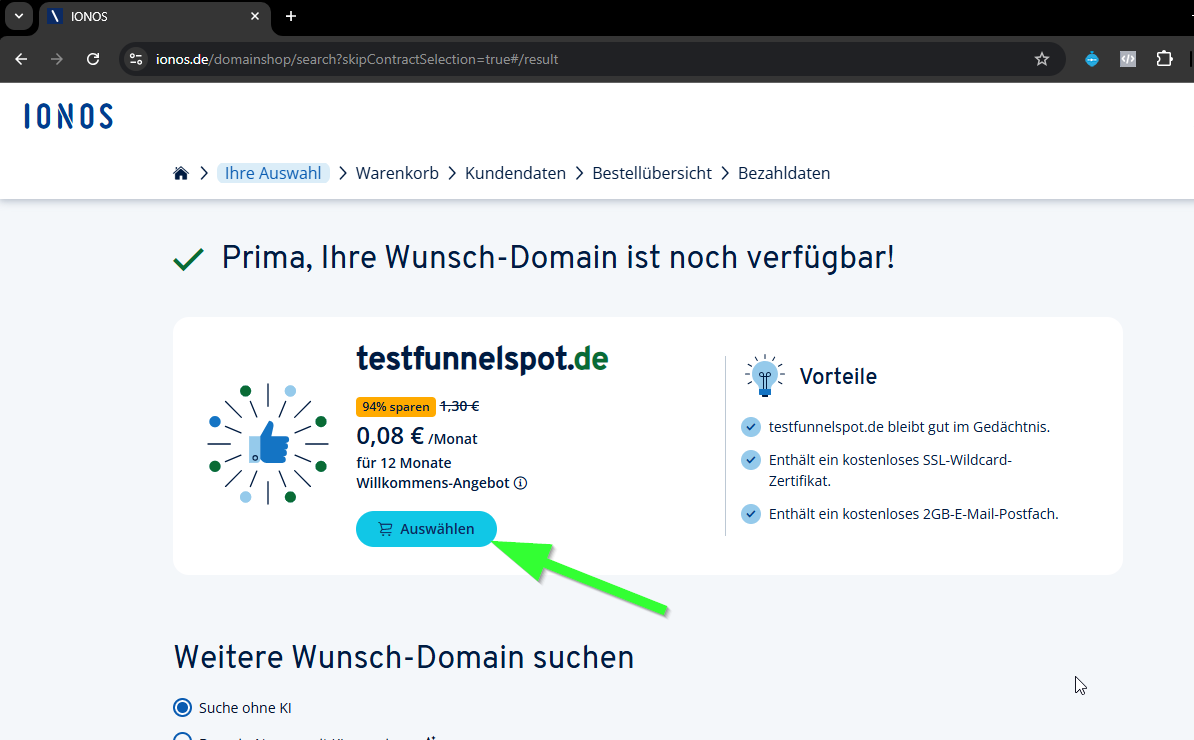View site information icon in address bar
1194x740 pixels.
click(136, 59)
